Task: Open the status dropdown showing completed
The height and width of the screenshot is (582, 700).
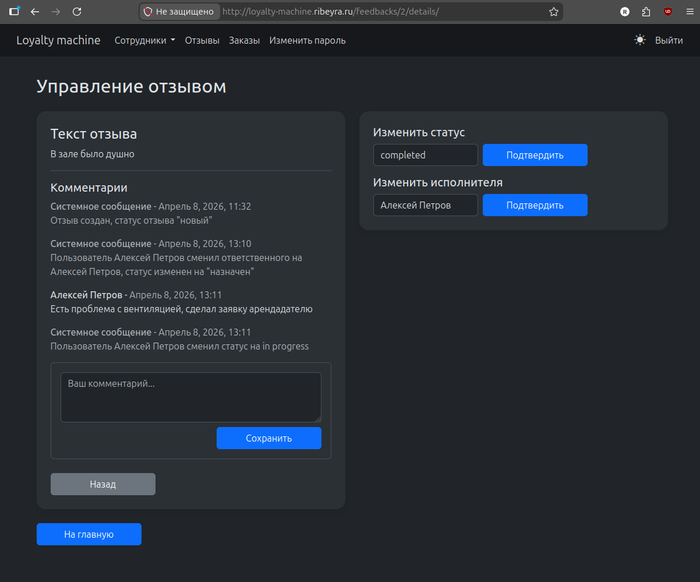Action: tap(425, 155)
